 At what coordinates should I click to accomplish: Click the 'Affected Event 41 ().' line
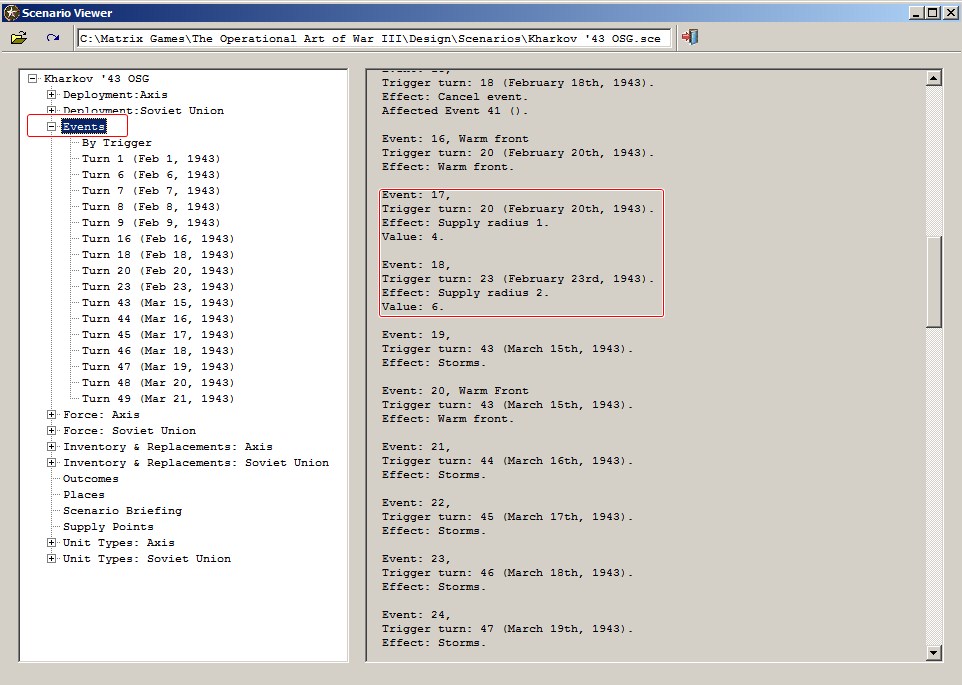(x=455, y=110)
